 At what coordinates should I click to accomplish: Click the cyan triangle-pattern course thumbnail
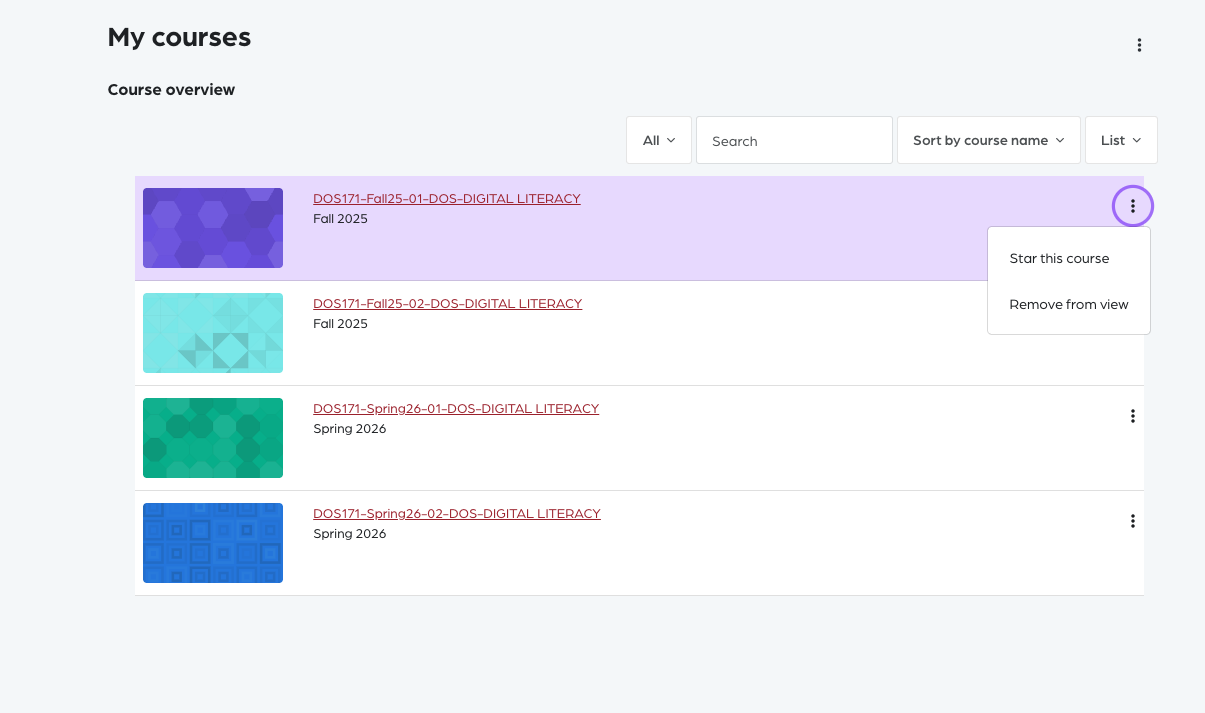tap(213, 333)
